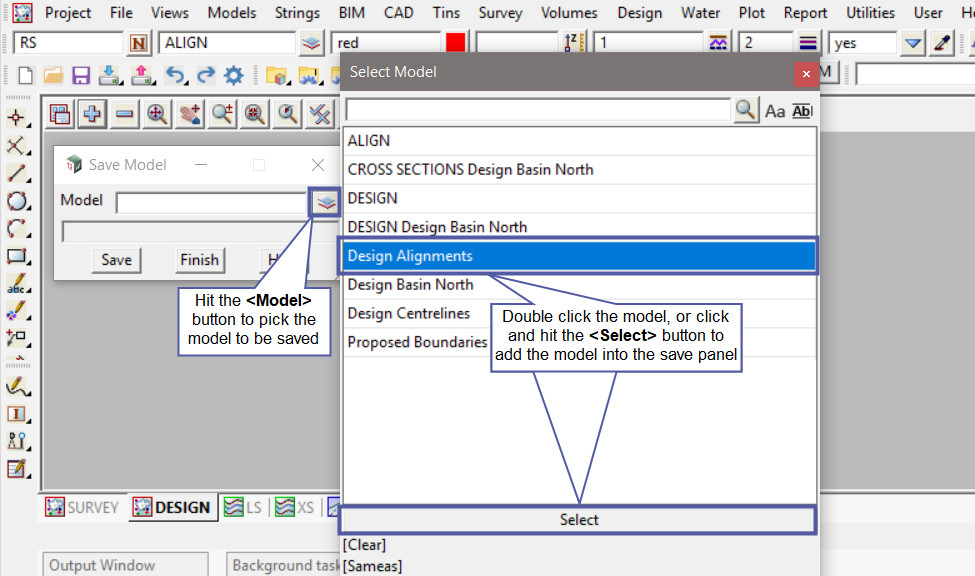Toggle the N name button beside RS
The height and width of the screenshot is (576, 975).
[x=139, y=43]
